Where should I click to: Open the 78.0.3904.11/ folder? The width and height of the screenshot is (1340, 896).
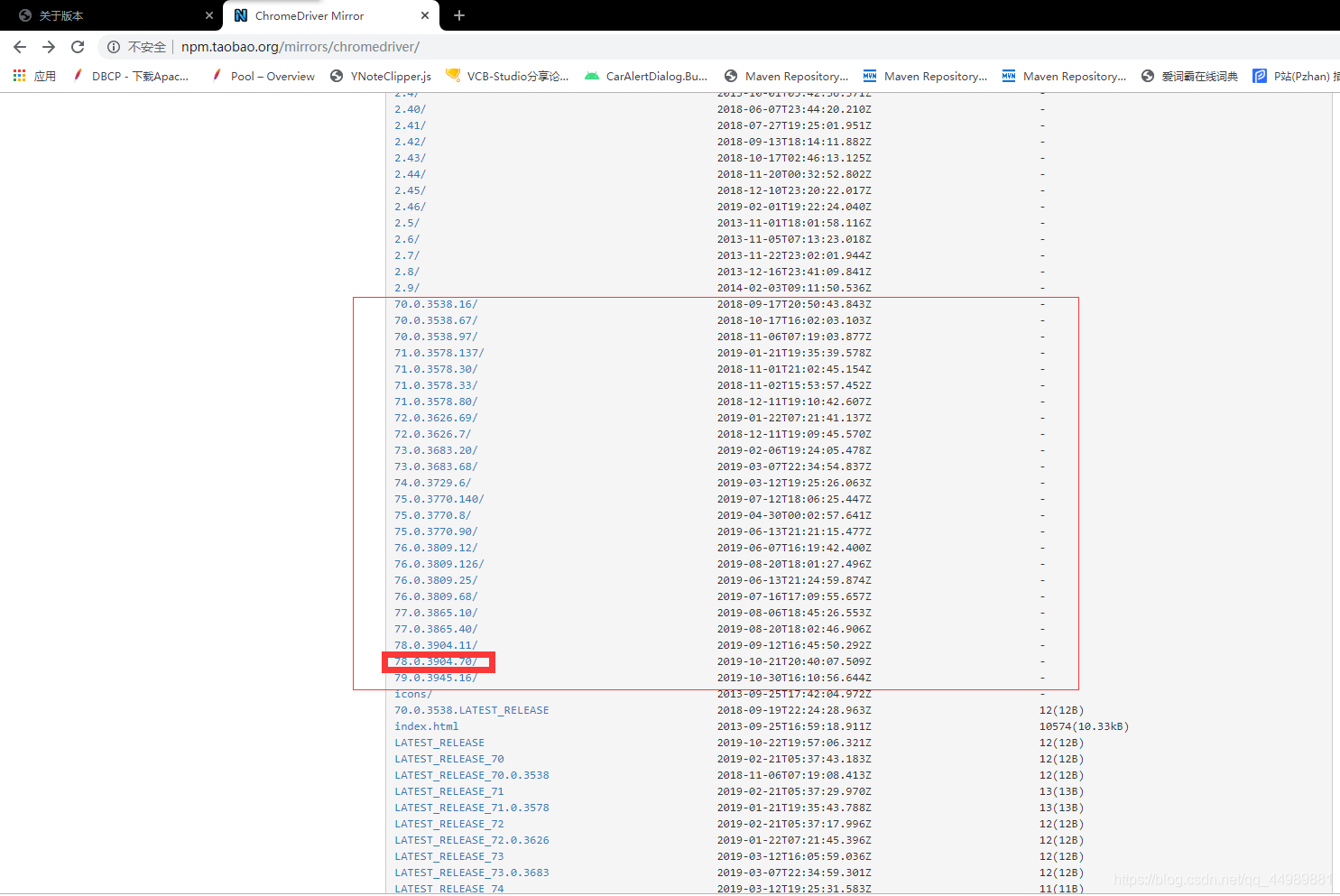click(x=436, y=645)
